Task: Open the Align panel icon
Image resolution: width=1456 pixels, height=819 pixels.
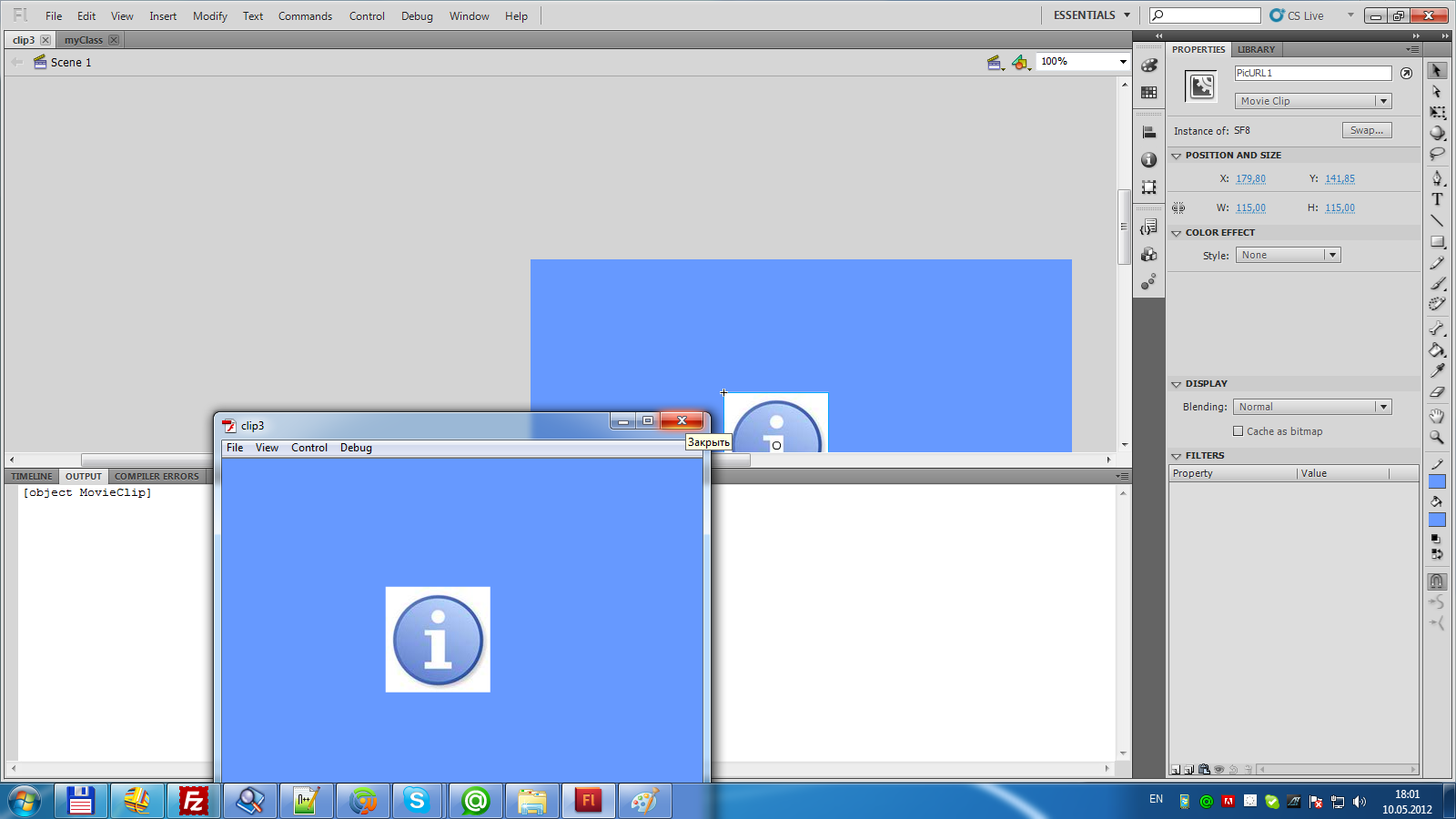Action: pos(1149,133)
